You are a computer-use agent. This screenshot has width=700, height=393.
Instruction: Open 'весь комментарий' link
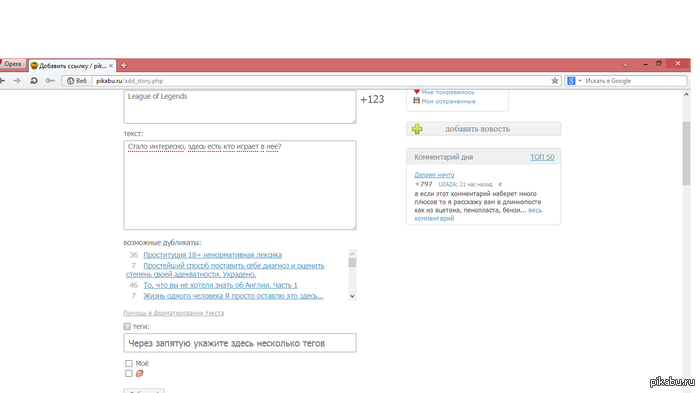click(x=478, y=214)
